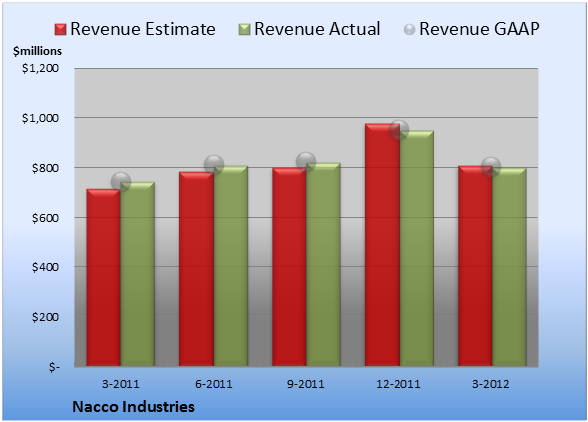
Task: Click the green actual bar for 3-2011
Action: [138, 274]
